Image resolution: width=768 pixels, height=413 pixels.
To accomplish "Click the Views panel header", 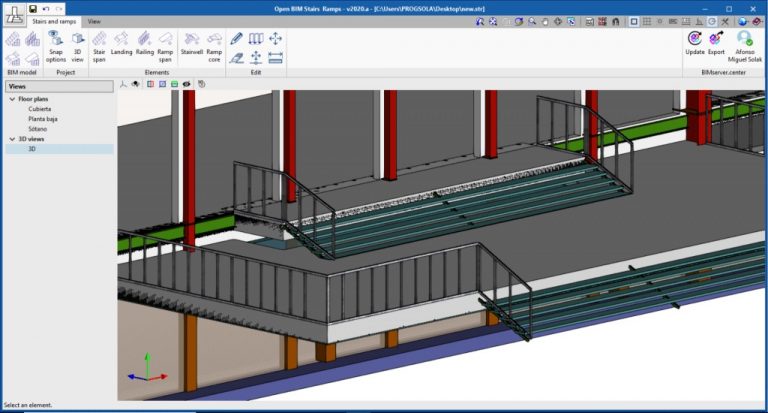I will click(59, 86).
